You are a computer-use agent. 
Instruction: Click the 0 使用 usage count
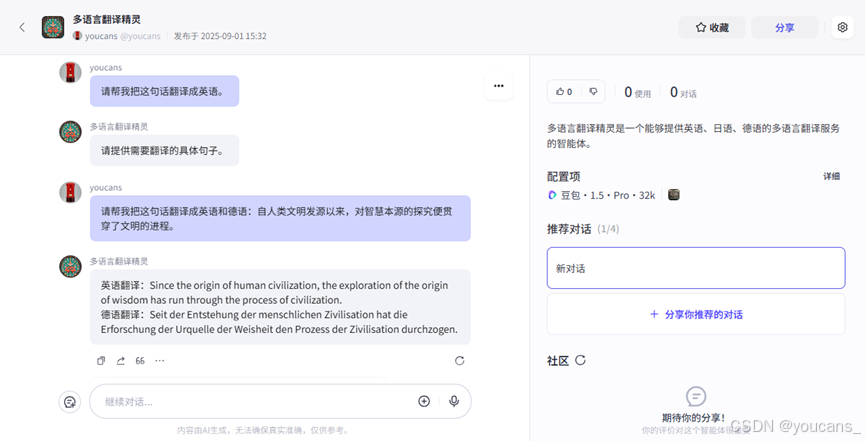(x=637, y=92)
